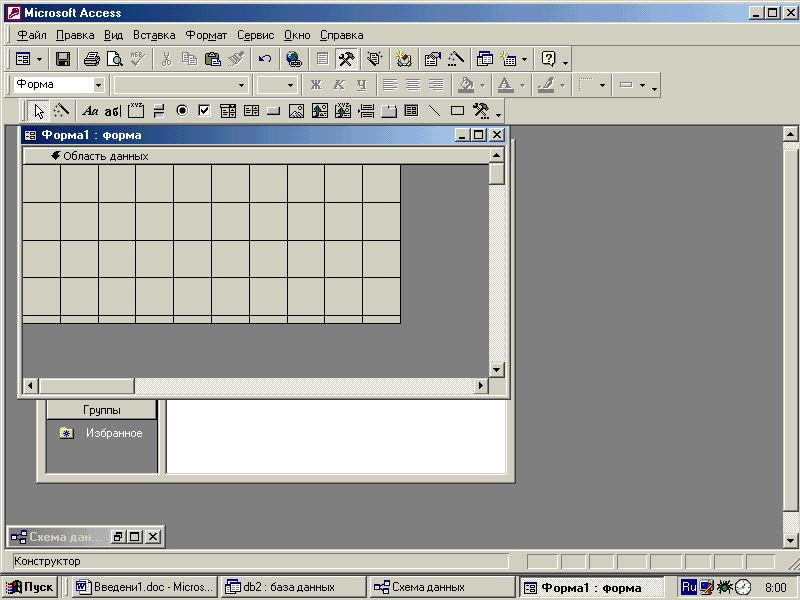Screen dimensions: 800x600
Task: Select the Image tool
Action: 297,111
